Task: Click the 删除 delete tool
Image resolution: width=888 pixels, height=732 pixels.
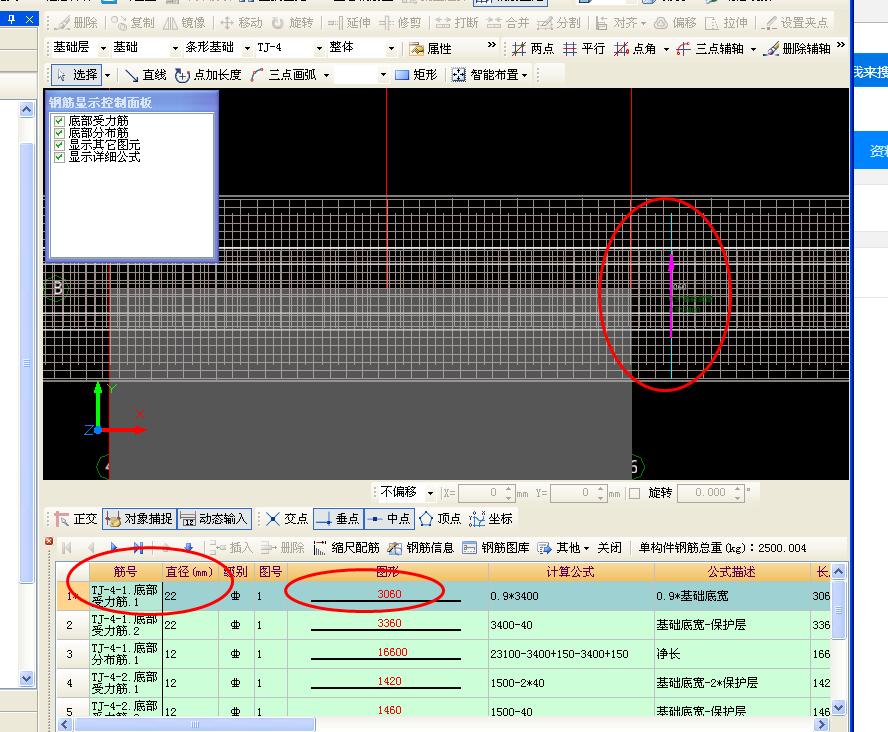Action: (77, 23)
